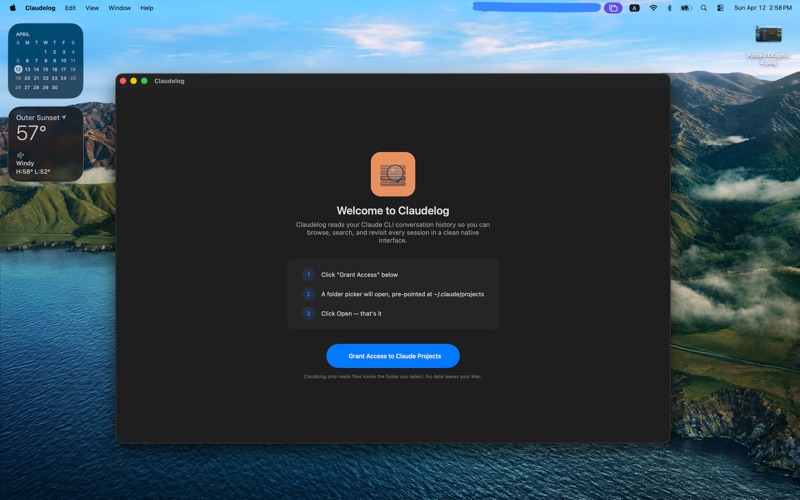This screenshot has width=800, height=500.
Task: Click the step 1 number badge
Action: 308,274
